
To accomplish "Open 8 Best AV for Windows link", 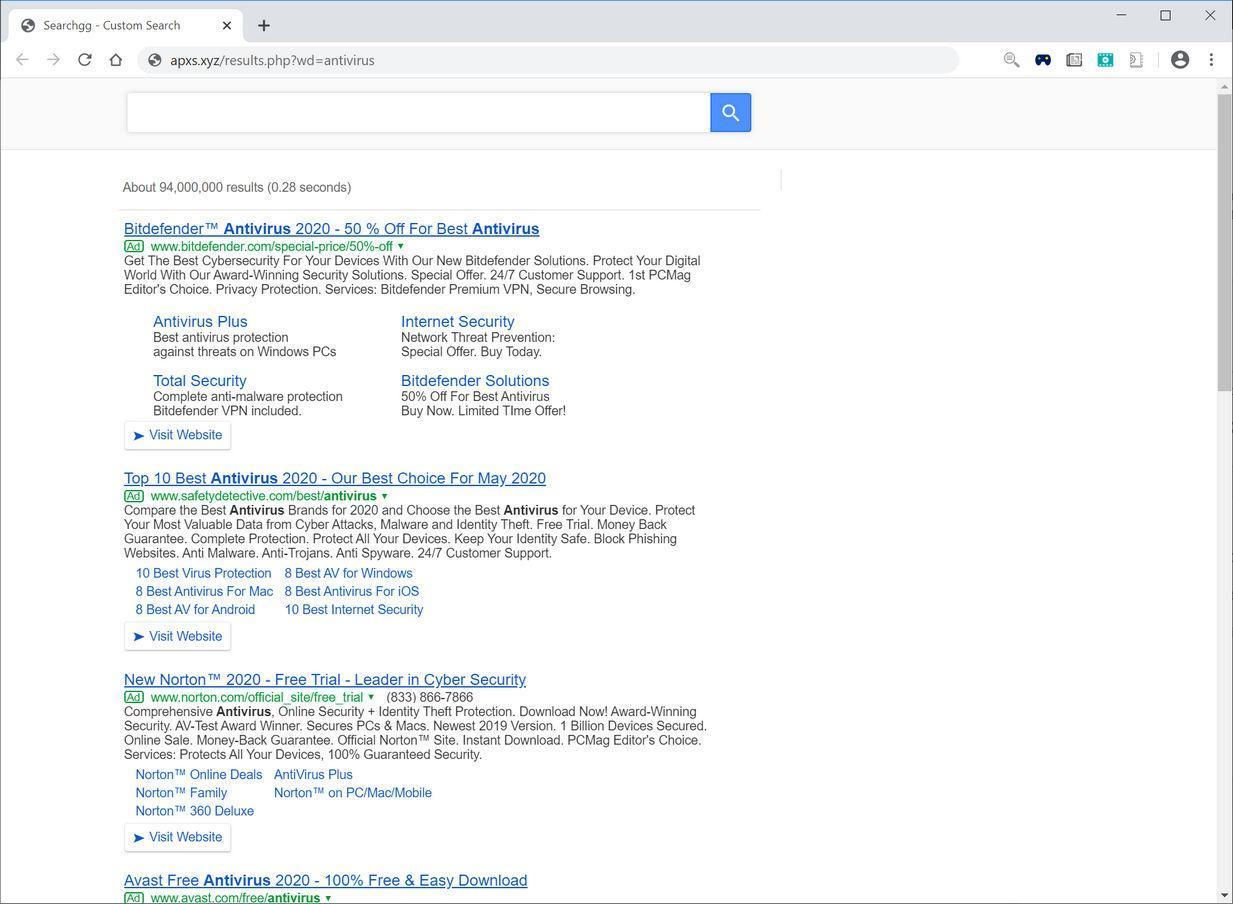I will pyautogui.click(x=349, y=573).
